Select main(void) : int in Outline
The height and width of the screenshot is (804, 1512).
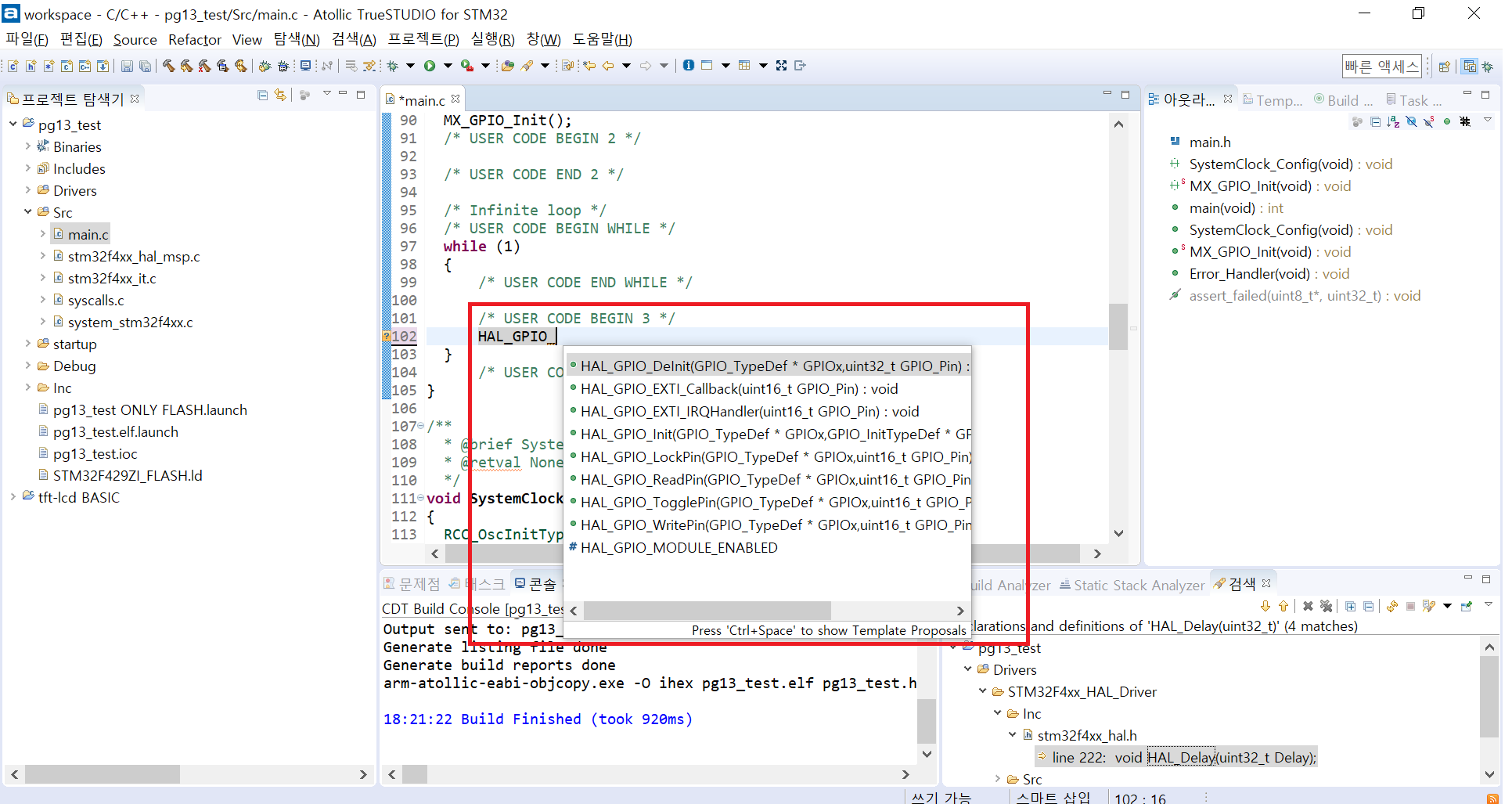(x=1236, y=208)
